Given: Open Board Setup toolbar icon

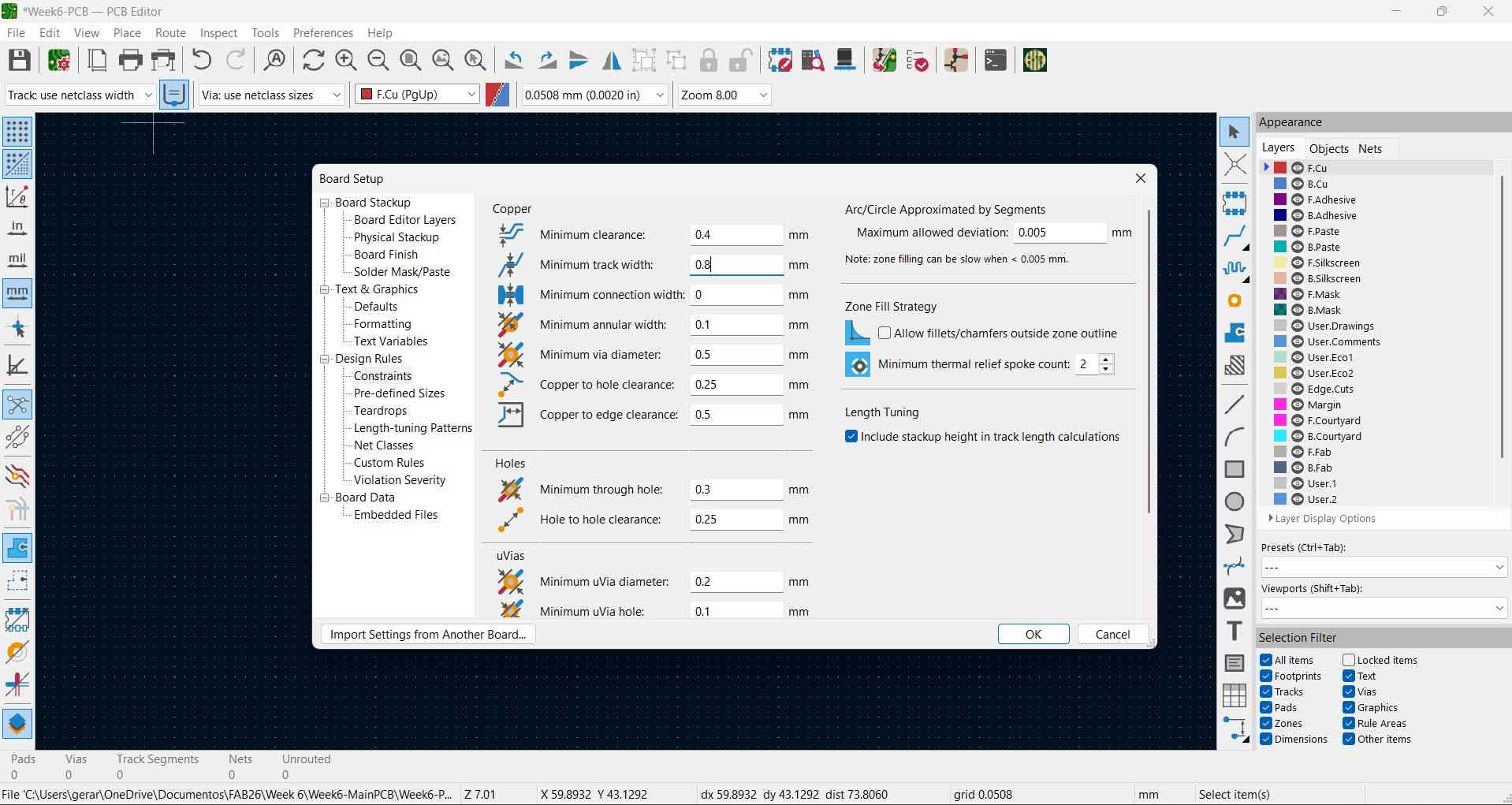Looking at the screenshot, I should [59, 61].
